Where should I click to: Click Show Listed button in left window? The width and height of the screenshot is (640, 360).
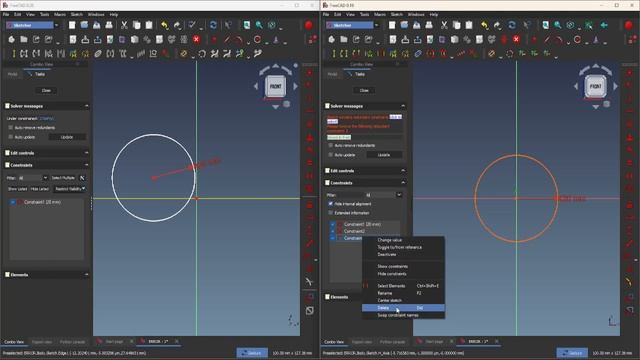point(18,189)
